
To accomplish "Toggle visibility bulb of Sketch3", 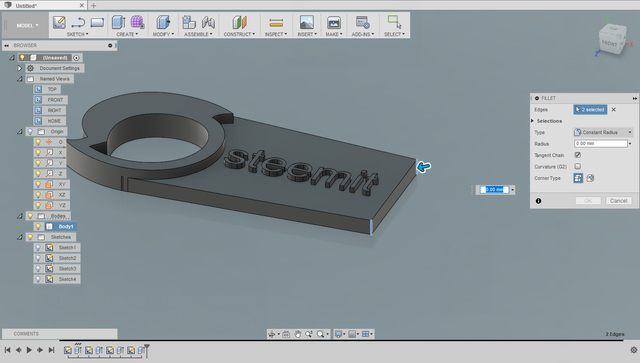I will pos(38,269).
